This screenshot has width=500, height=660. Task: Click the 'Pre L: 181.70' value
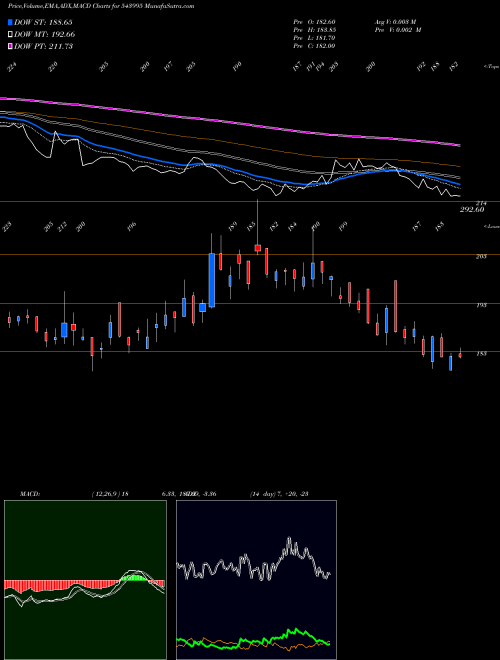[x=314, y=38]
